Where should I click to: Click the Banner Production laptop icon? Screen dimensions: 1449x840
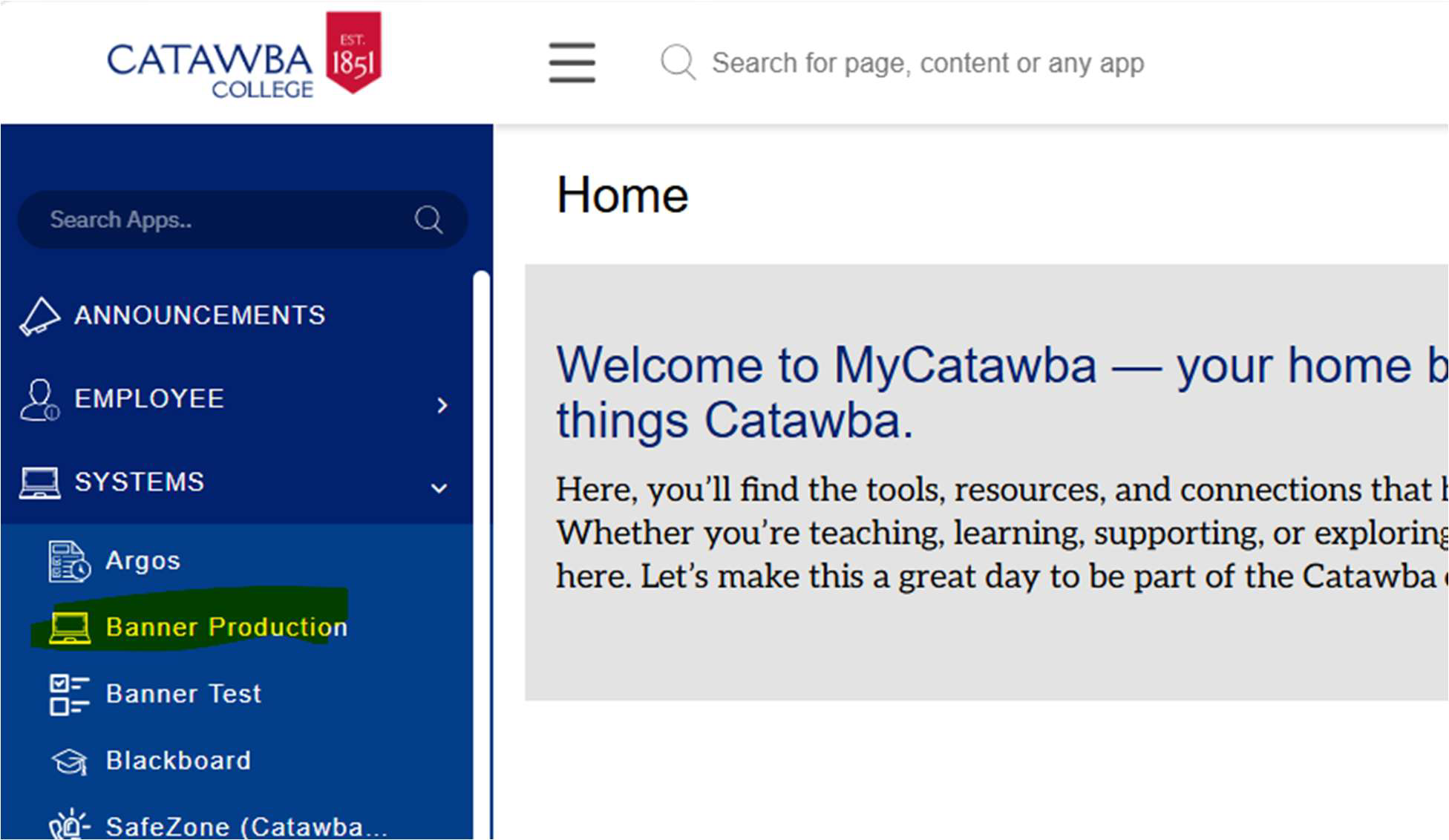click(70, 628)
